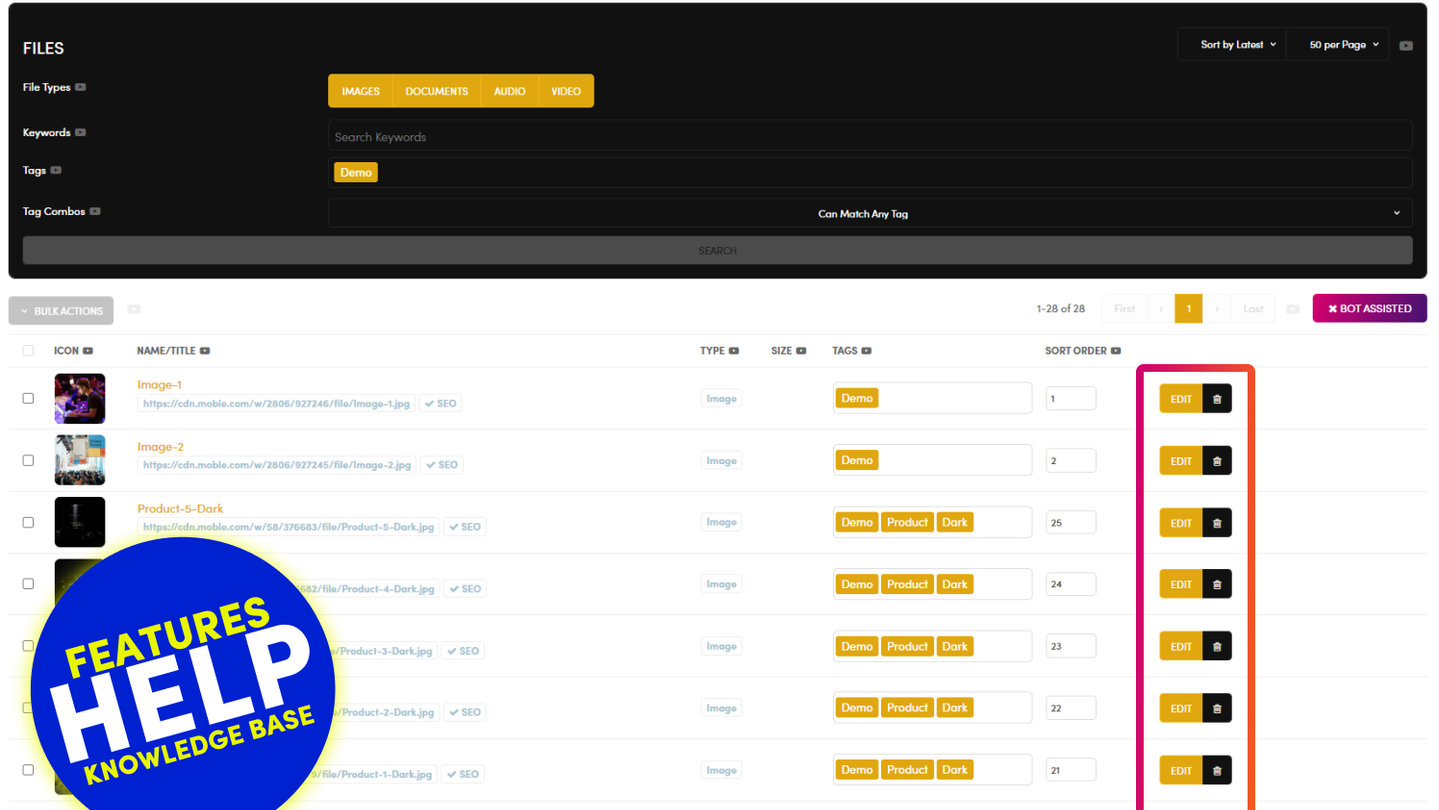The image size is (1439, 810).
Task: Select the Product-5-Dark row checkbox
Action: coord(28,522)
